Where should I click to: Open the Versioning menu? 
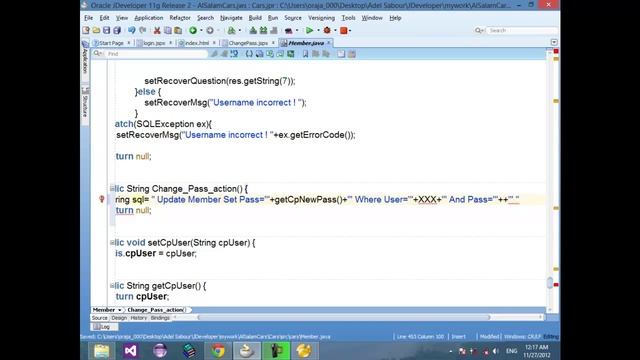pos(321,18)
